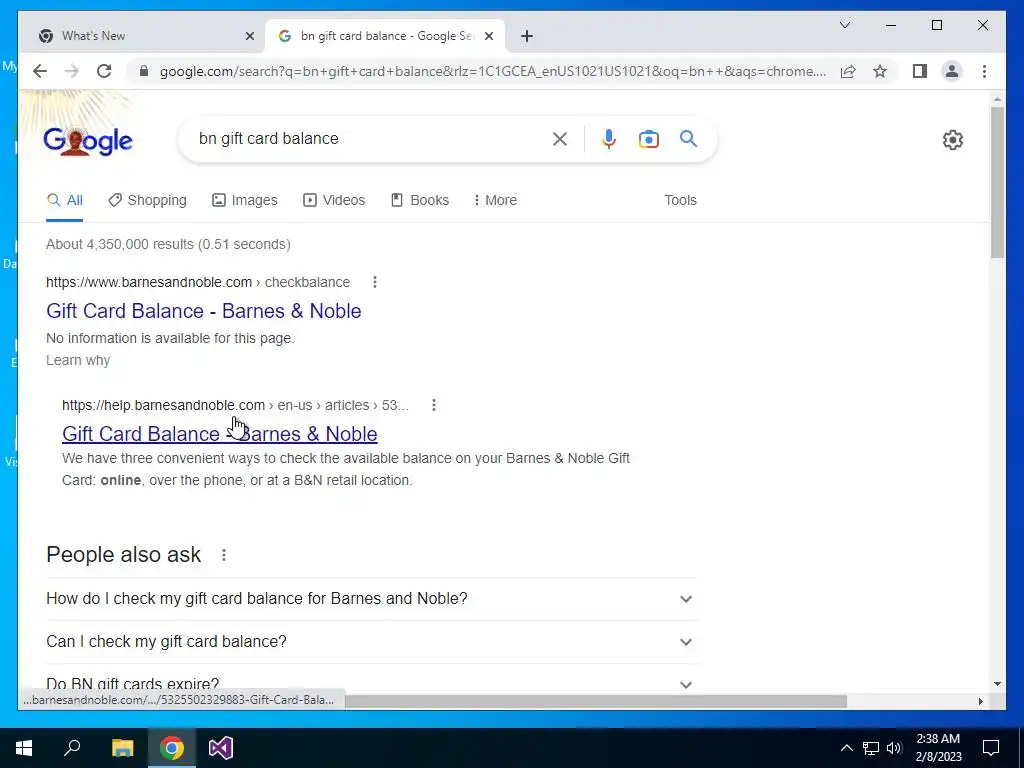Open the tab search dropdown arrow
This screenshot has height=768, width=1024.
[x=844, y=25]
